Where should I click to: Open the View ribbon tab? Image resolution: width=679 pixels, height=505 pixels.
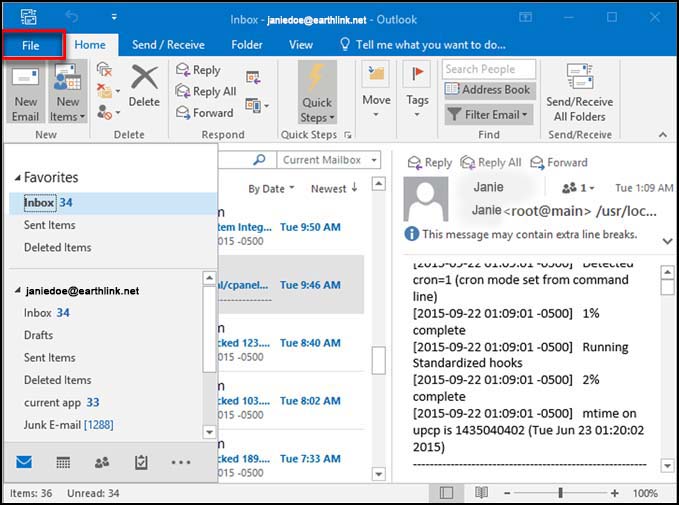click(301, 45)
